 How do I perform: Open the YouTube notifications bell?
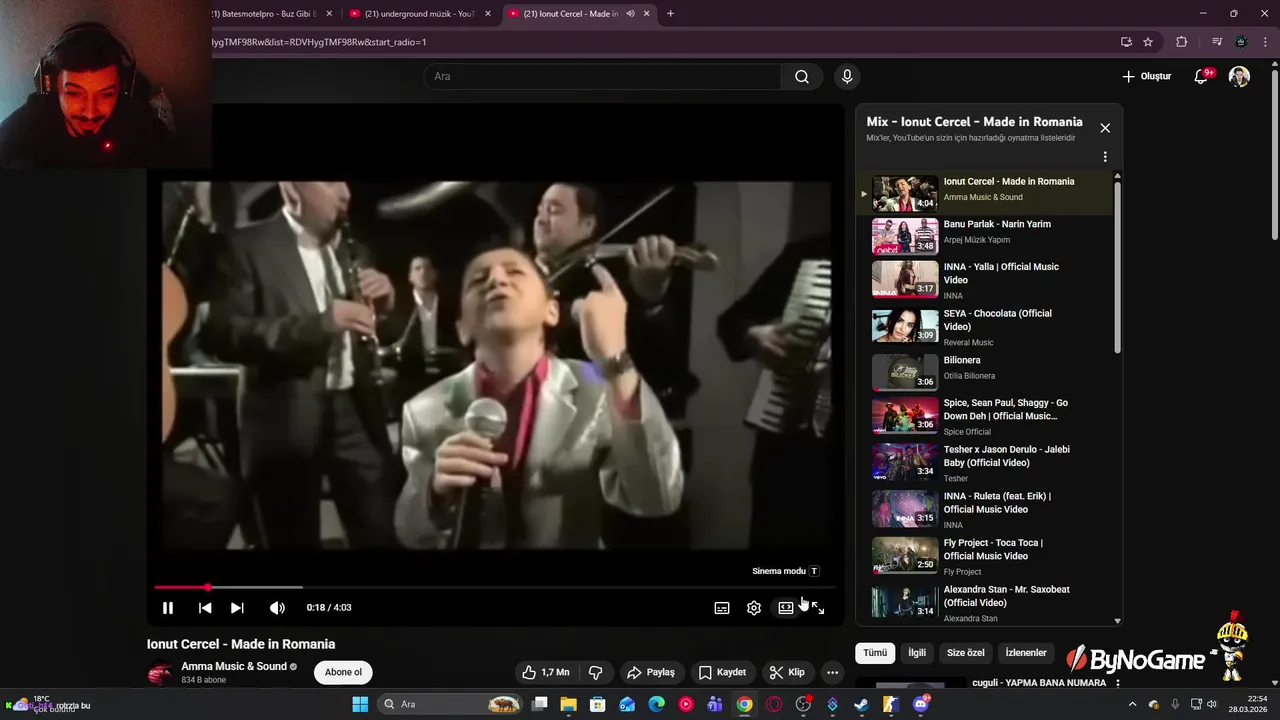point(1202,76)
